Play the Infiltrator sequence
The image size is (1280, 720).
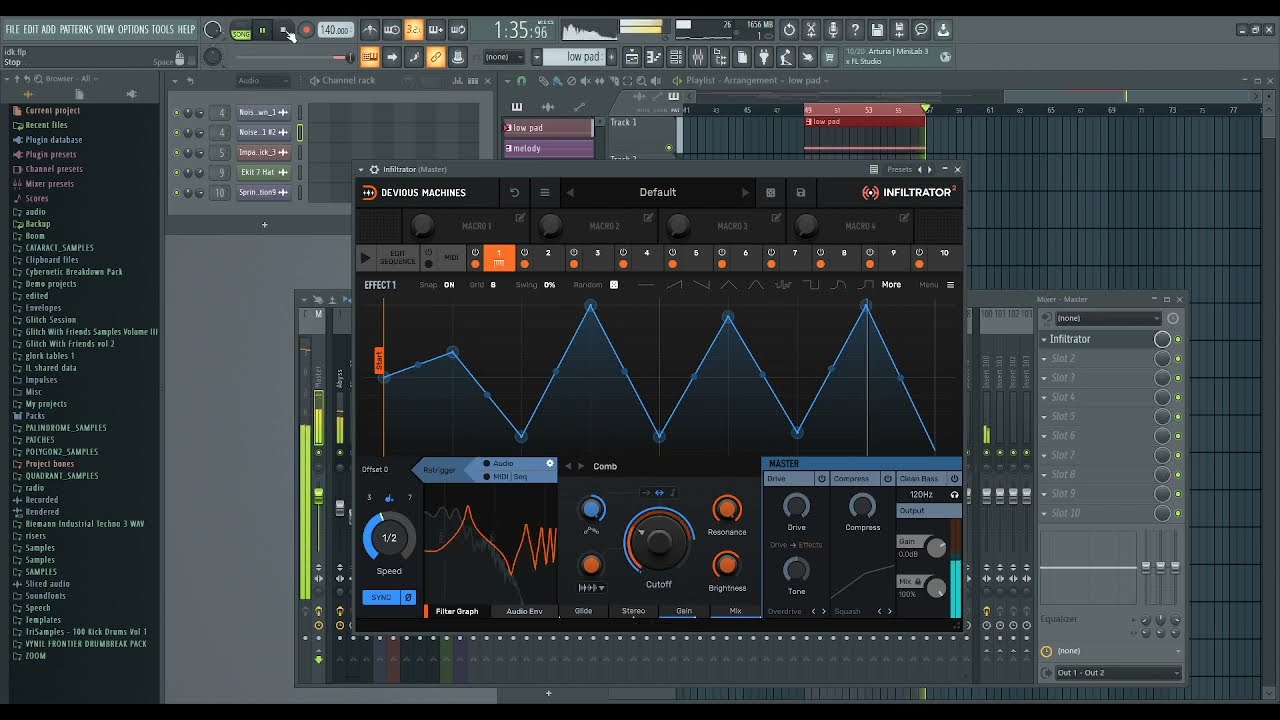[x=365, y=258]
